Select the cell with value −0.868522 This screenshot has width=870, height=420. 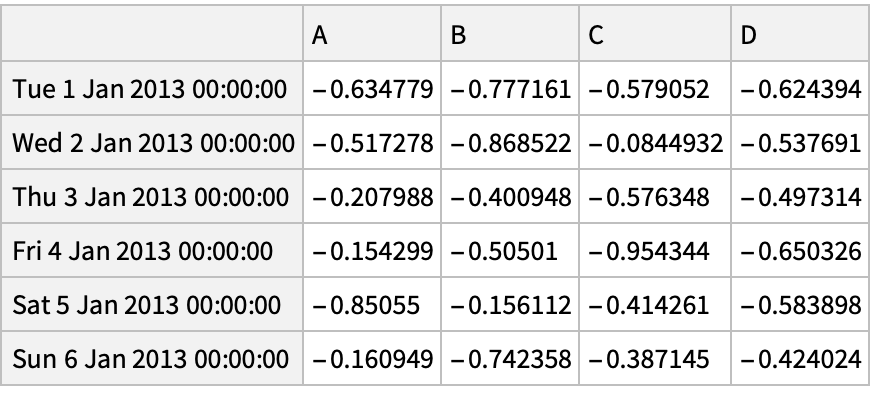[x=511, y=143]
